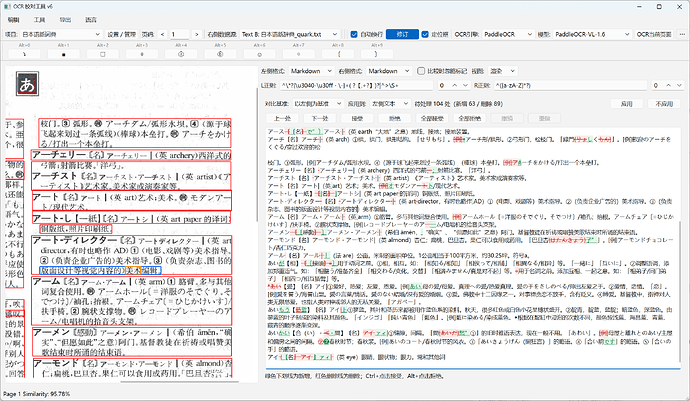Screen dimensions: 690x401
Task: Click the 下一处 next difference button
Action: pos(320,118)
